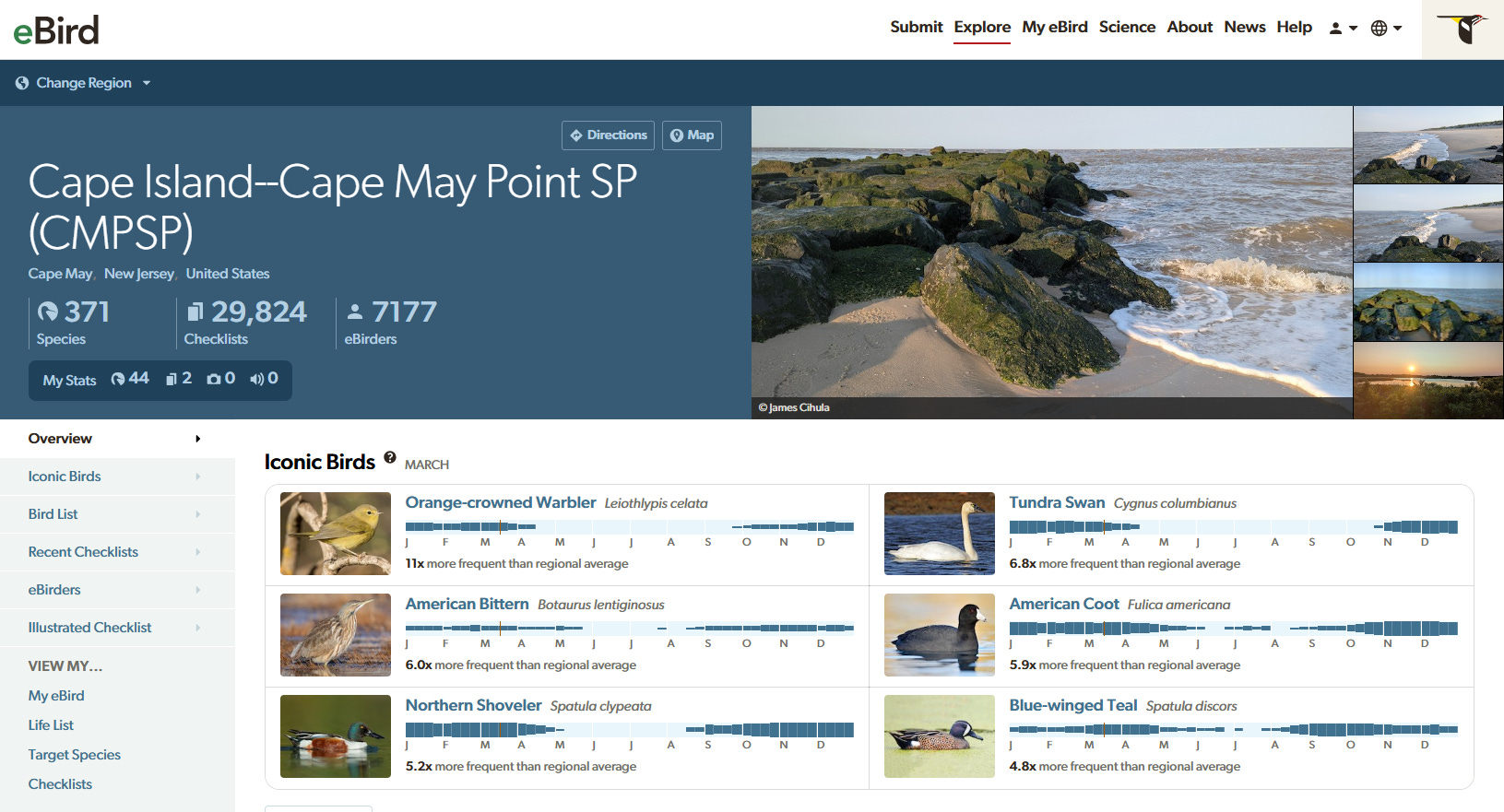Go to the About page
This screenshot has height=812, width=1504.
tap(1190, 27)
